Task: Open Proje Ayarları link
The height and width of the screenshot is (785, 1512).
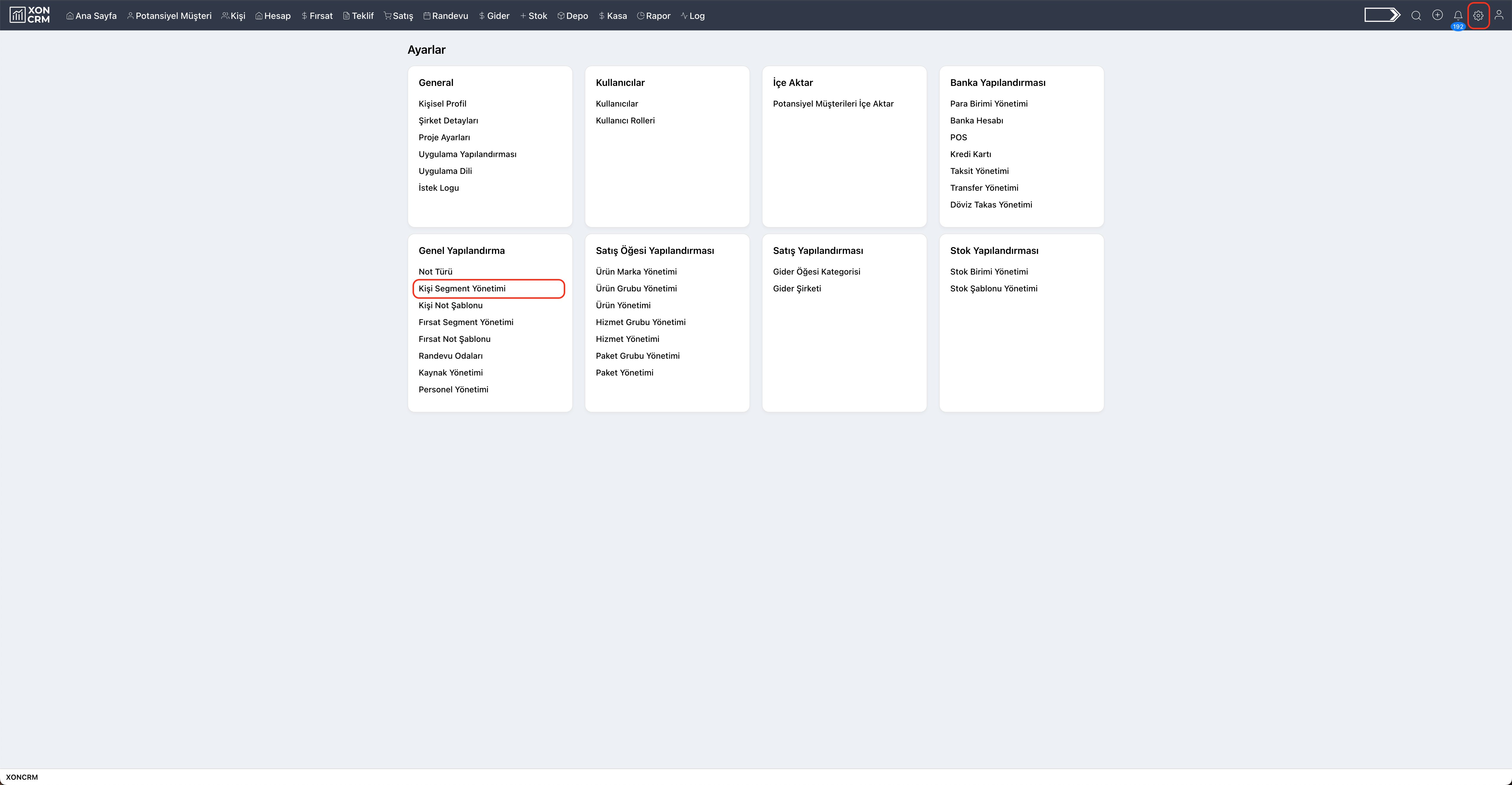Action: click(x=444, y=137)
